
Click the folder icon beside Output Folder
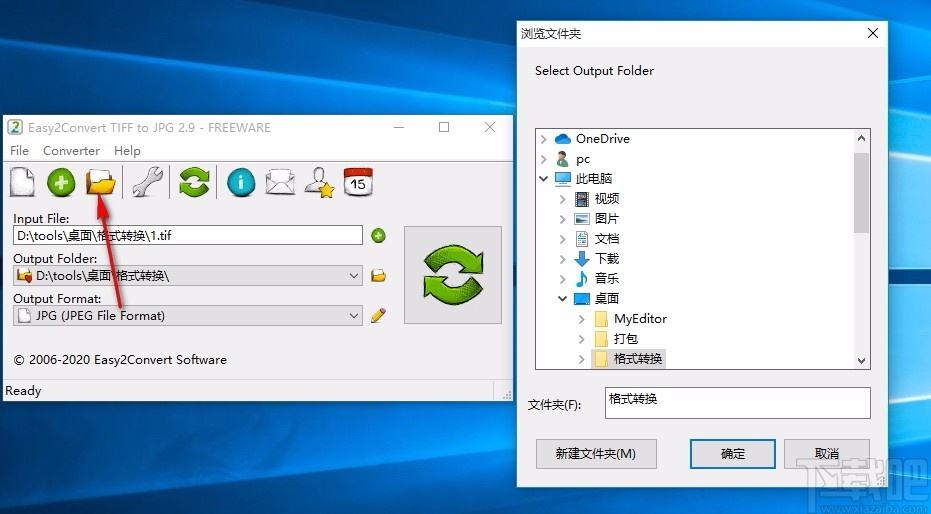pyautogui.click(x=378, y=275)
